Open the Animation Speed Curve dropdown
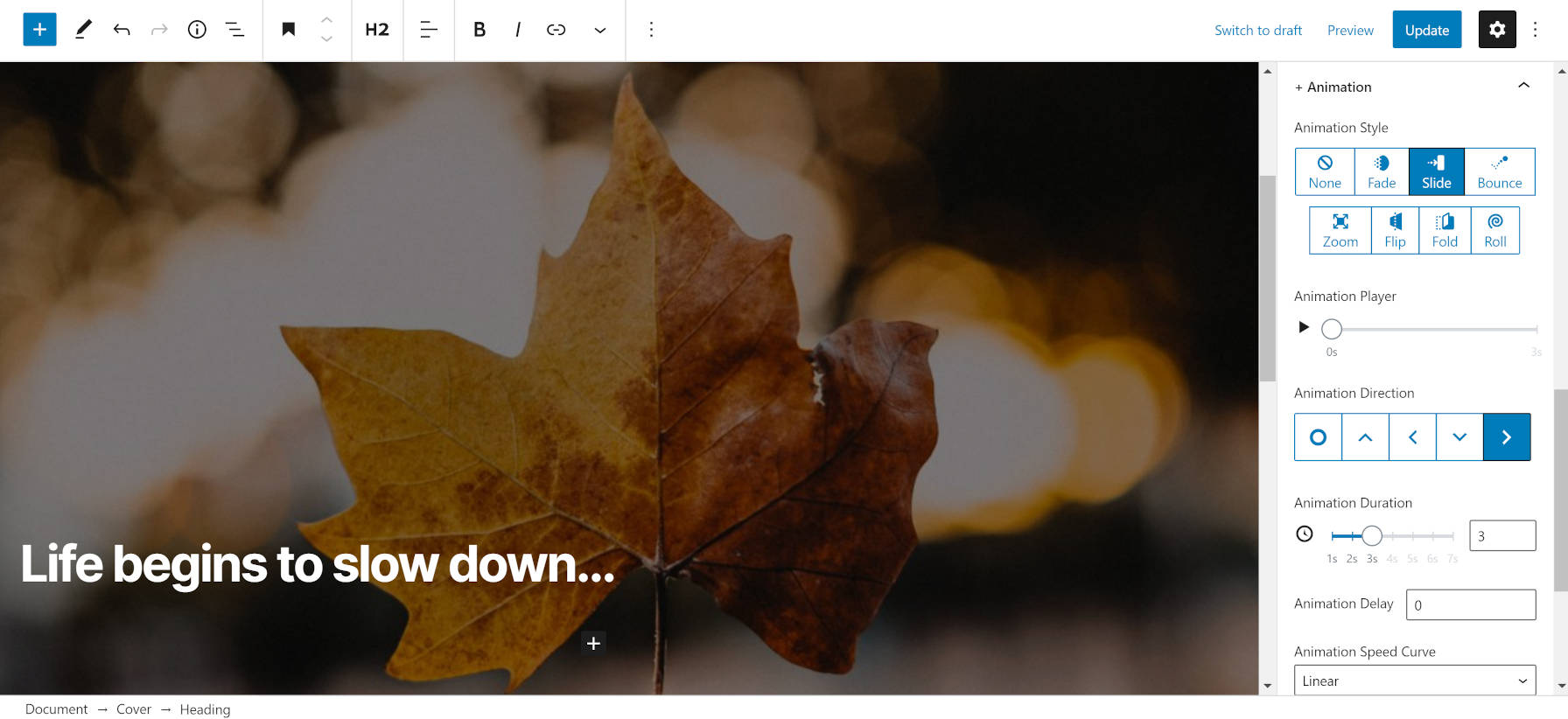1568x719 pixels. coord(1414,681)
